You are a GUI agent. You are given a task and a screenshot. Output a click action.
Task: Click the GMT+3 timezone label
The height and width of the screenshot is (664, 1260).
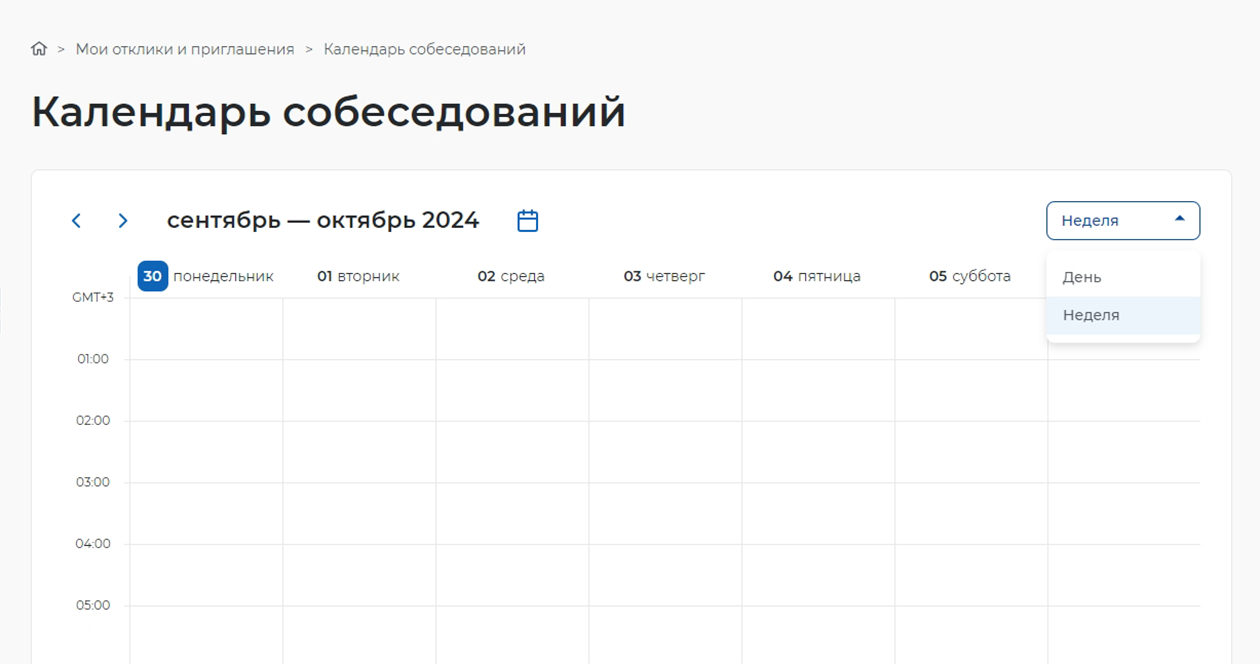pos(93,297)
